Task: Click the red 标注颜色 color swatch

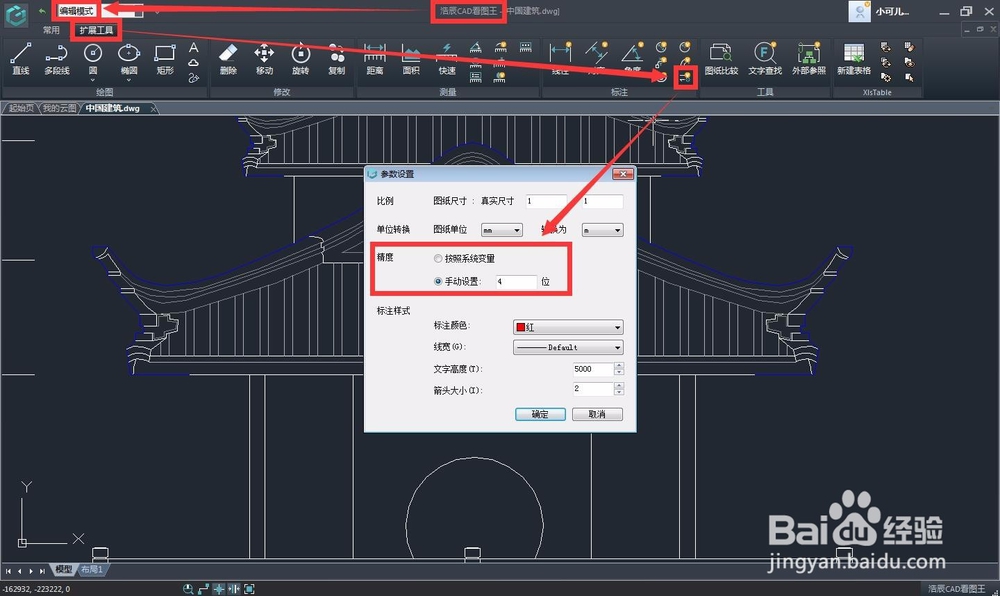Action: coord(520,327)
